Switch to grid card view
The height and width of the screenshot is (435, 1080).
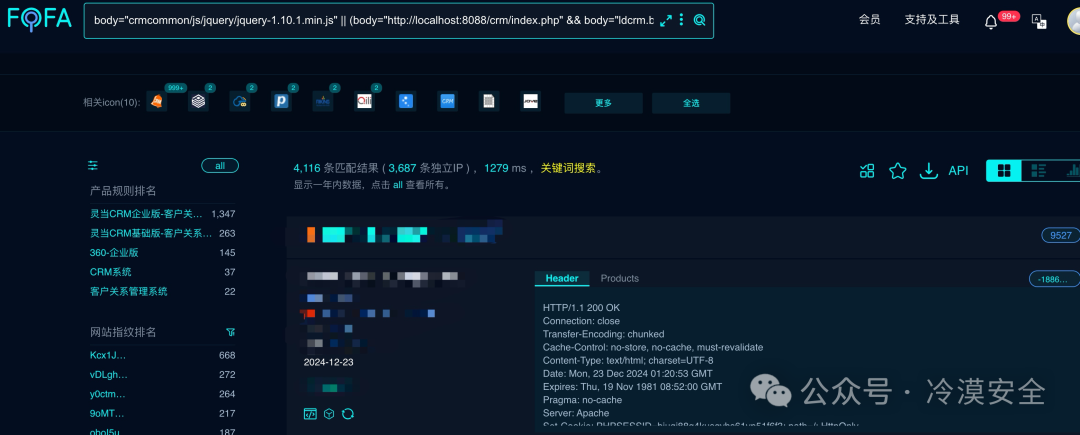(x=1004, y=171)
